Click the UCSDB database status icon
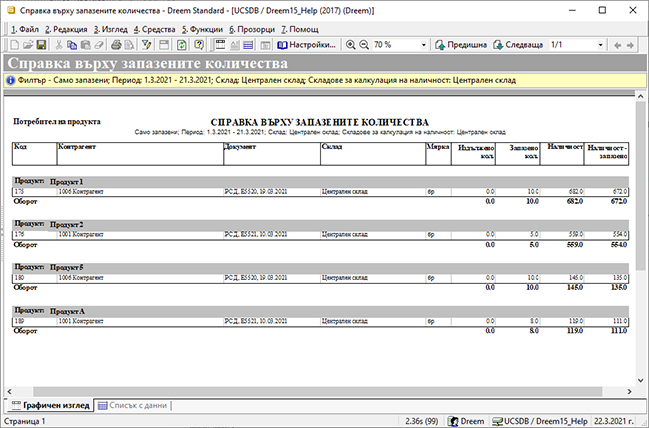 [497, 421]
